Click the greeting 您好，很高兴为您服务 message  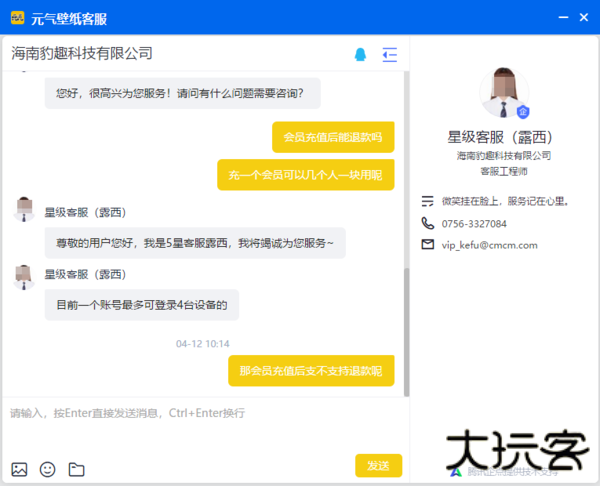[183, 93]
